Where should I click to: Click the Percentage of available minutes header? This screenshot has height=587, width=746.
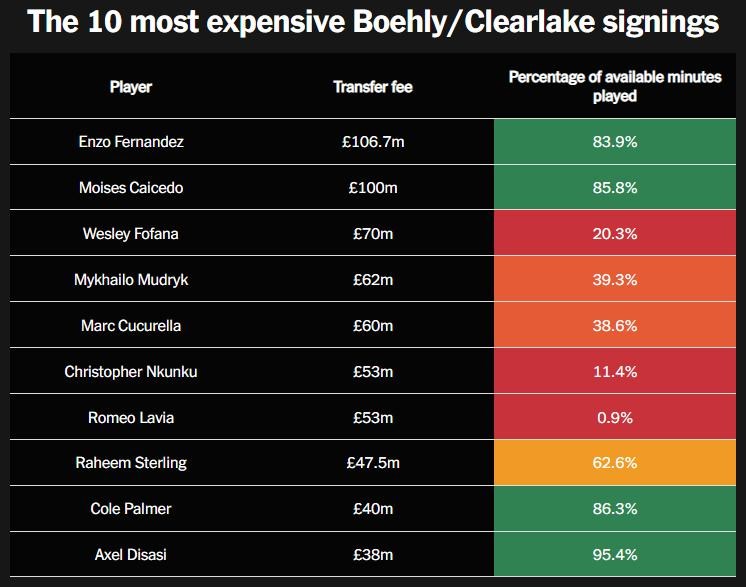pos(614,86)
